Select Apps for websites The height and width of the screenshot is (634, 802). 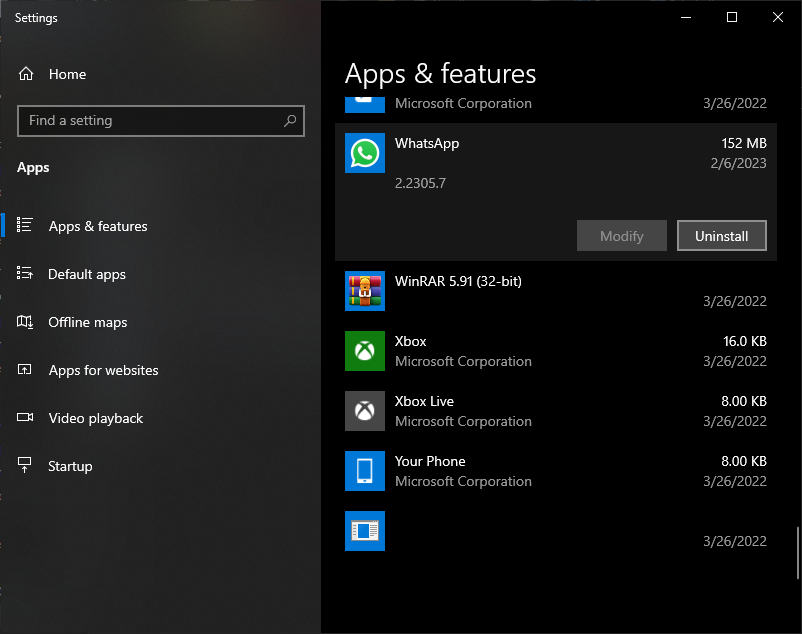[103, 370]
